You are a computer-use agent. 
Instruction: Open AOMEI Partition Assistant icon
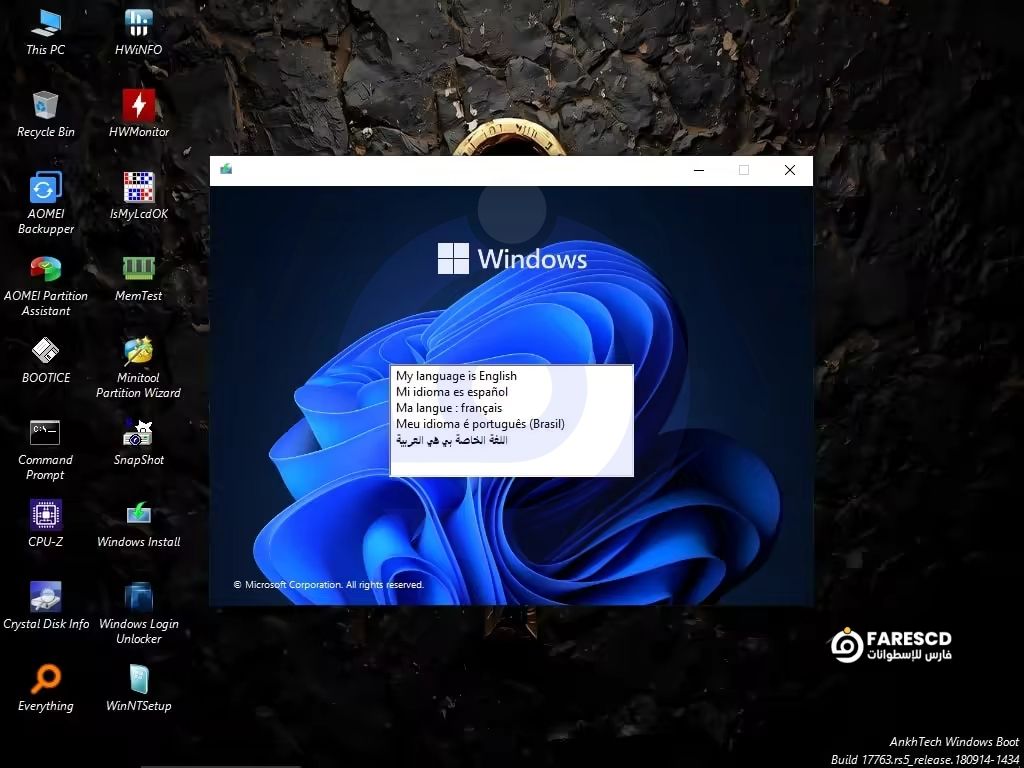(x=45, y=269)
